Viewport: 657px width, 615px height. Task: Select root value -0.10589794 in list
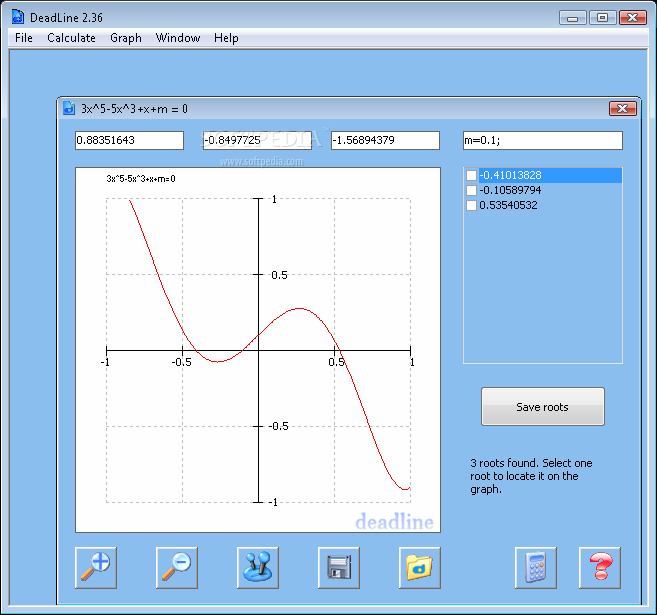pyautogui.click(x=510, y=190)
